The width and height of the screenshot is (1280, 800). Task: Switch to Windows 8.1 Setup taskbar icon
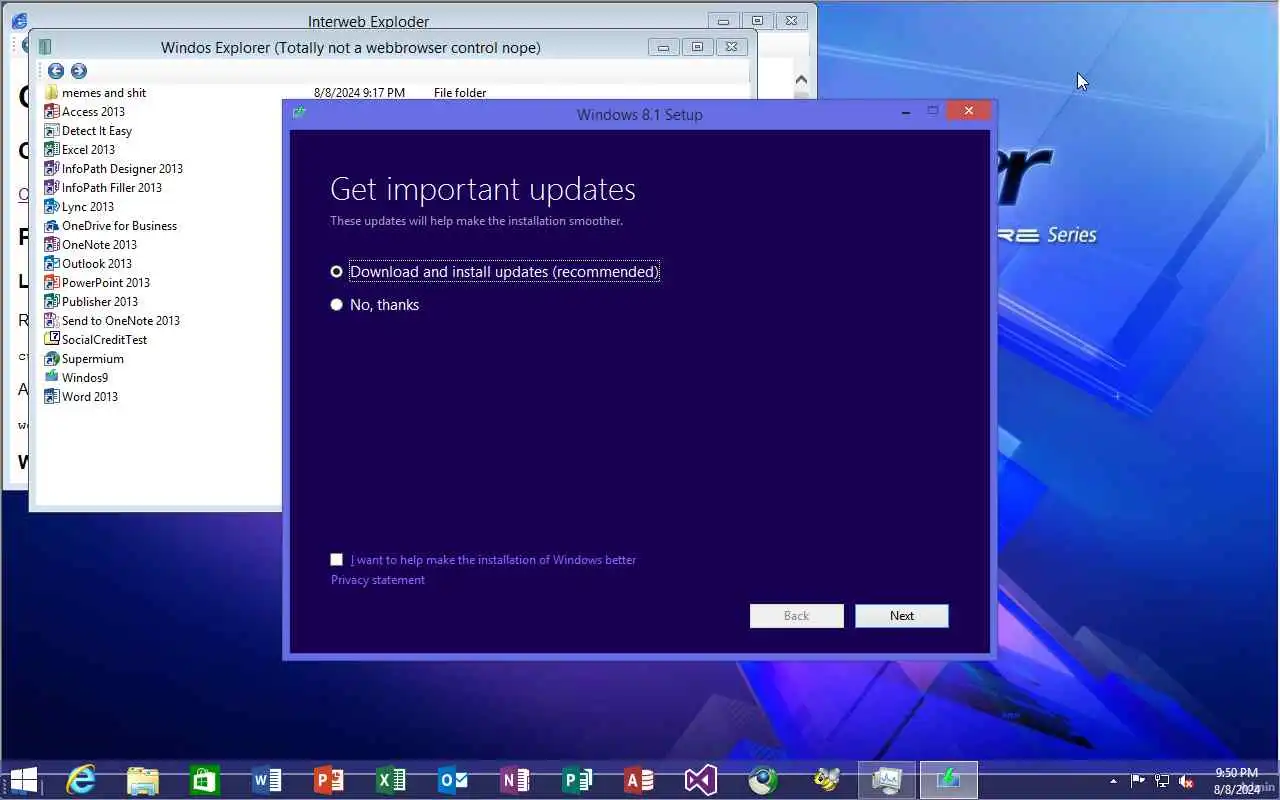coord(948,780)
